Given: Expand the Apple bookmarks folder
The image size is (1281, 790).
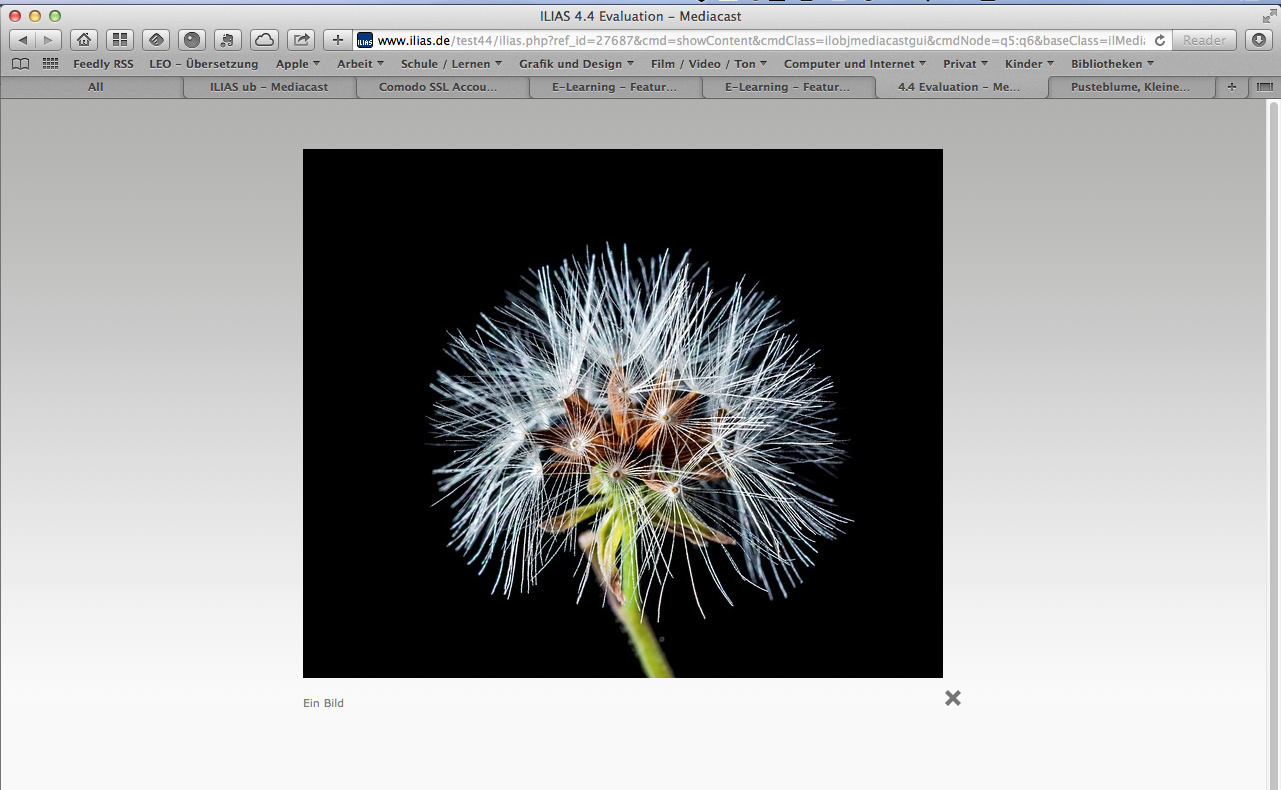Looking at the screenshot, I should click(298, 64).
